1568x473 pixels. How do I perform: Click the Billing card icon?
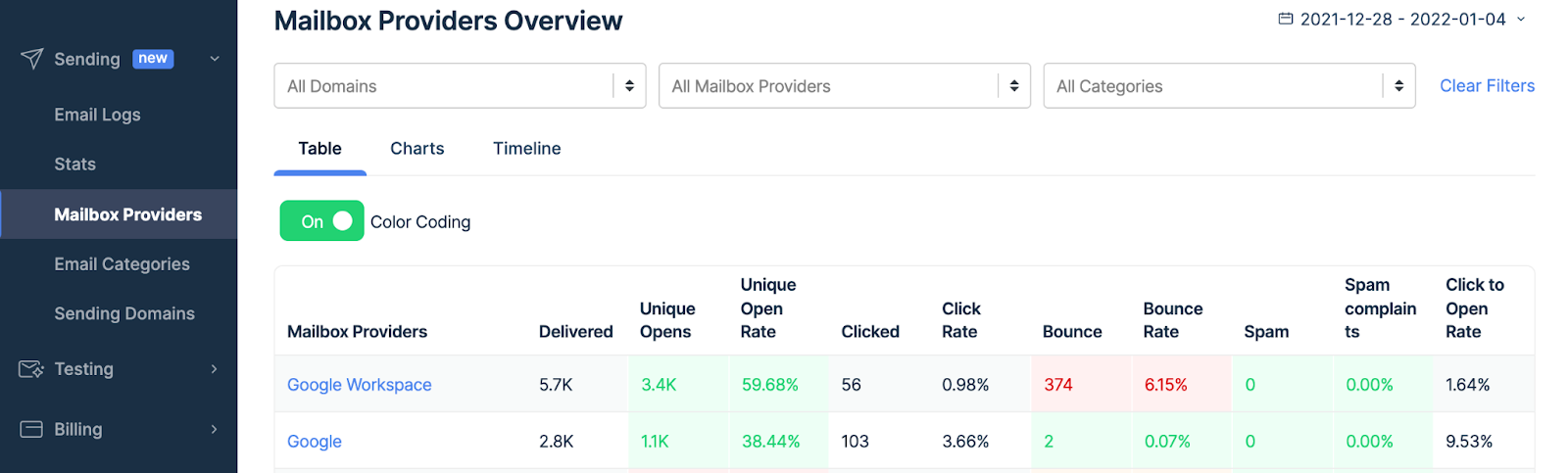point(31,429)
